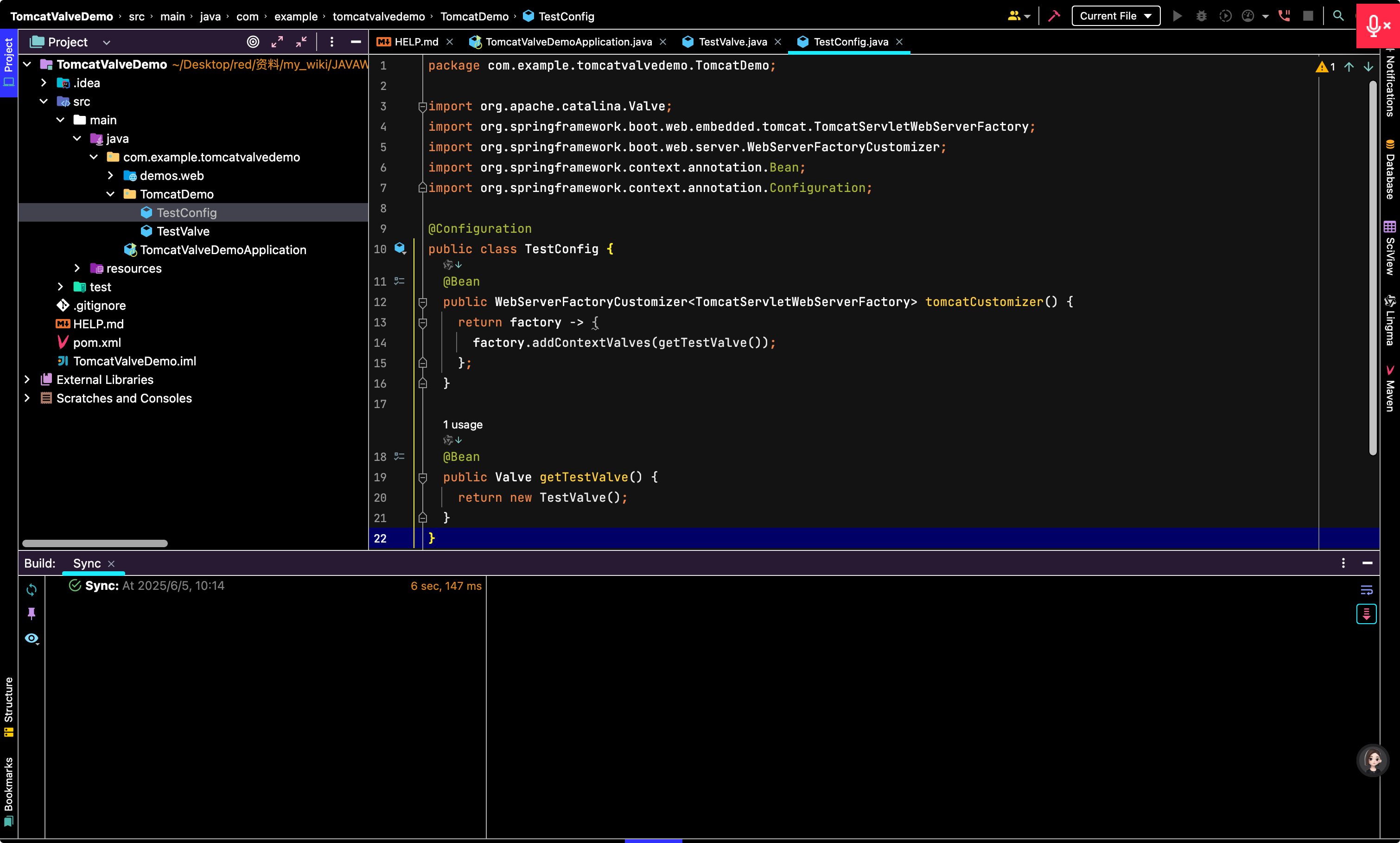The height and width of the screenshot is (843, 1400).
Task: Expand the .idea folder
Action: (44, 83)
